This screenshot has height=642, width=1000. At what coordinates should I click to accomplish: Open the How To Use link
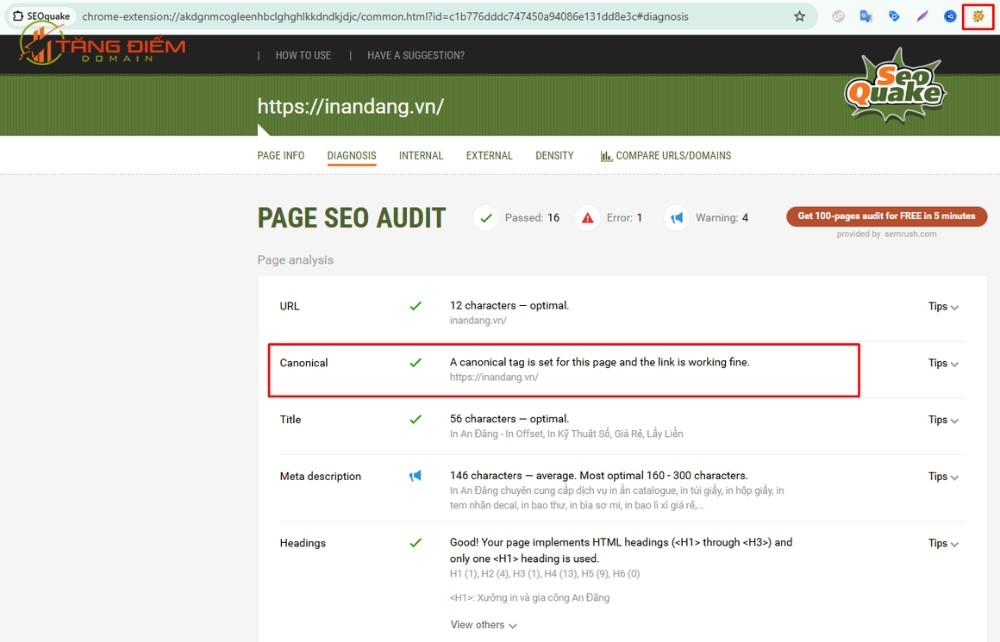[303, 55]
